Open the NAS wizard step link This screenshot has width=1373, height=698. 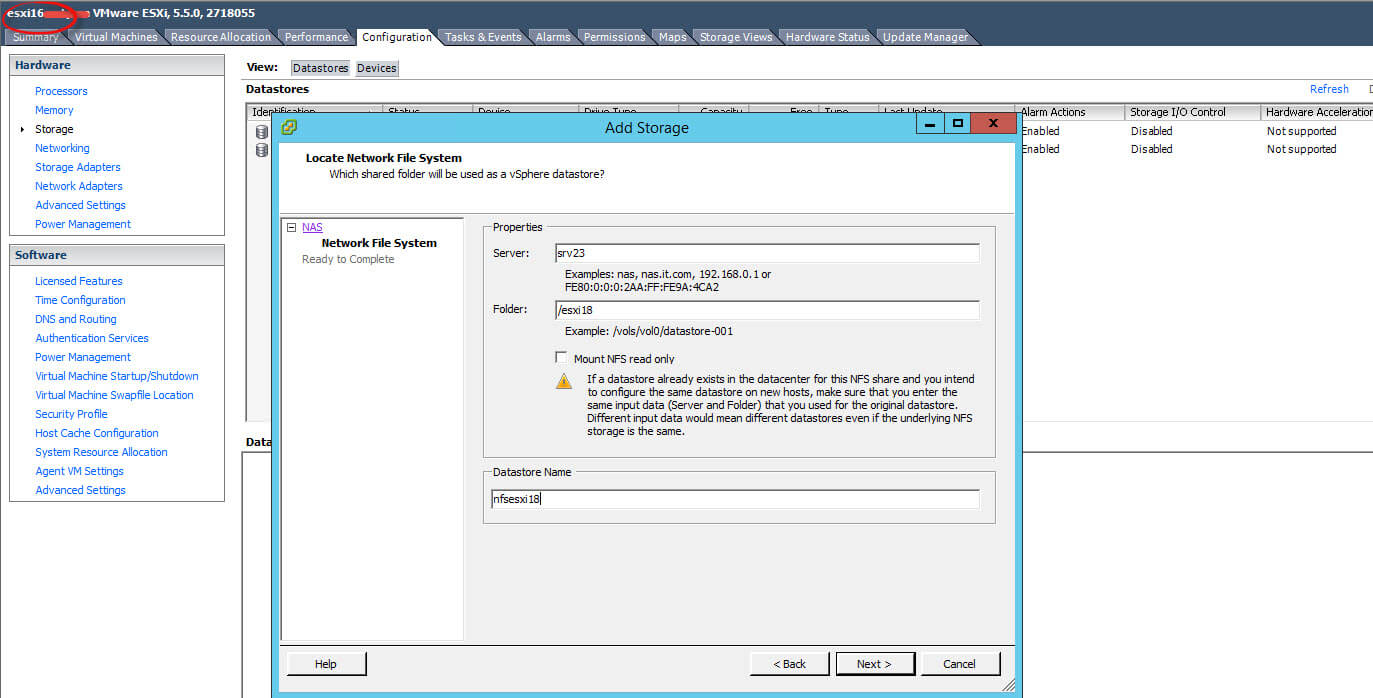(312, 228)
